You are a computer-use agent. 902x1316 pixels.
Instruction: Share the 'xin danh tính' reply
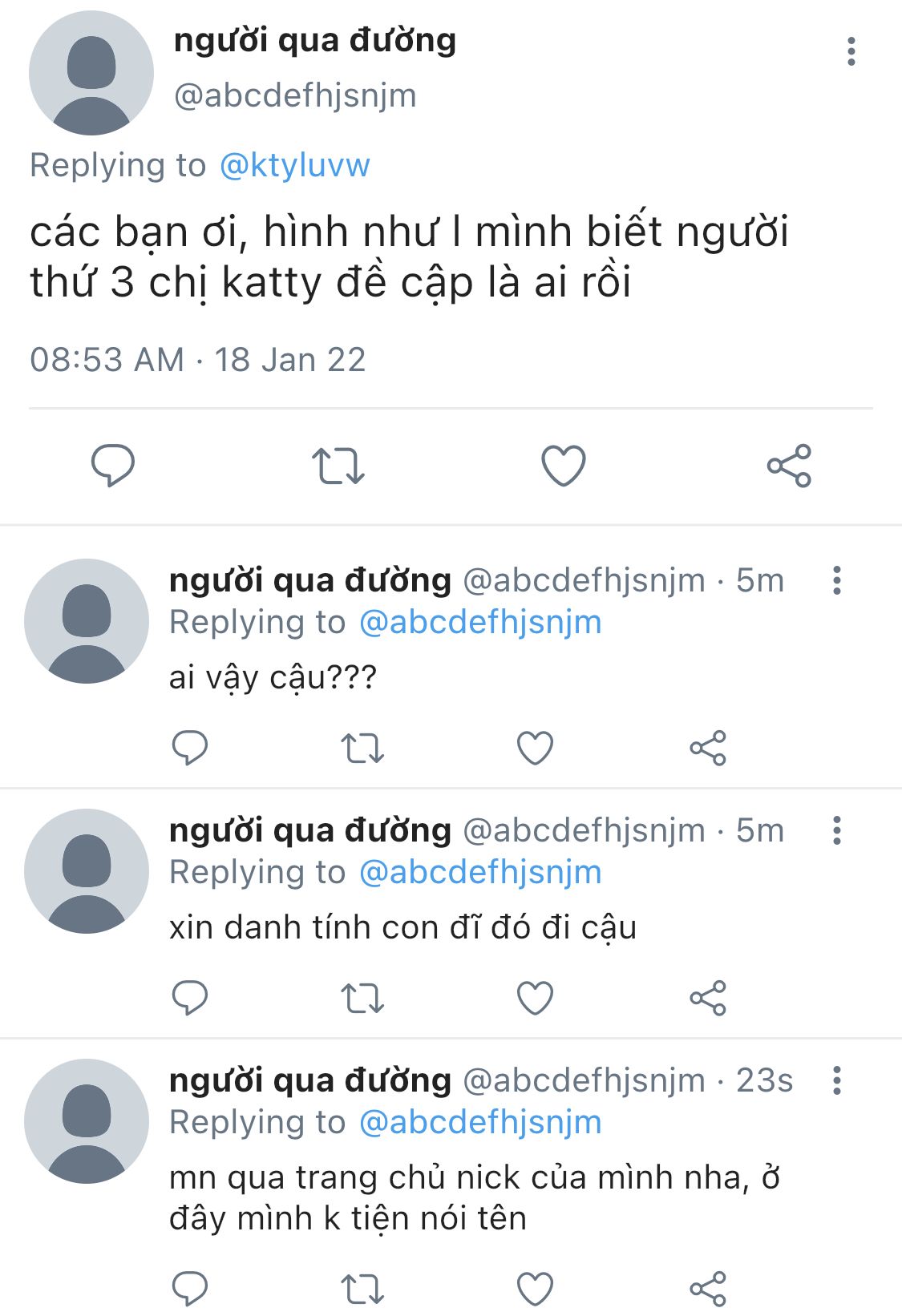click(x=708, y=998)
